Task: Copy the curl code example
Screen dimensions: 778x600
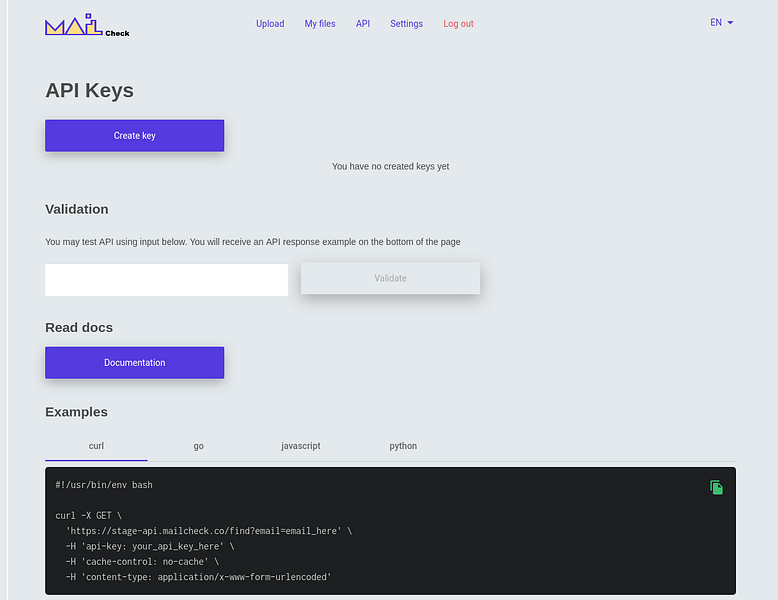Action: point(716,487)
